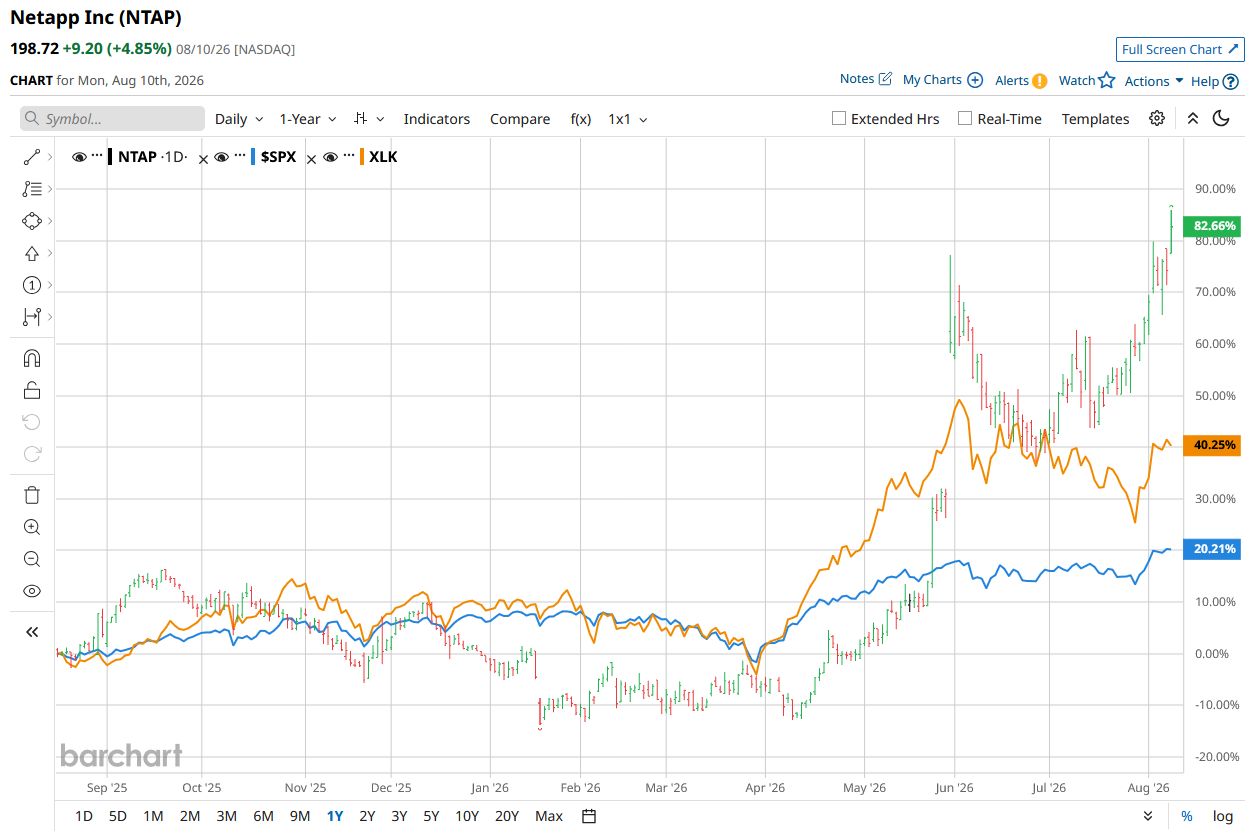This screenshot has height=833, width=1252.
Task: Collapse the header using the double up arrow
Action: [1192, 118]
